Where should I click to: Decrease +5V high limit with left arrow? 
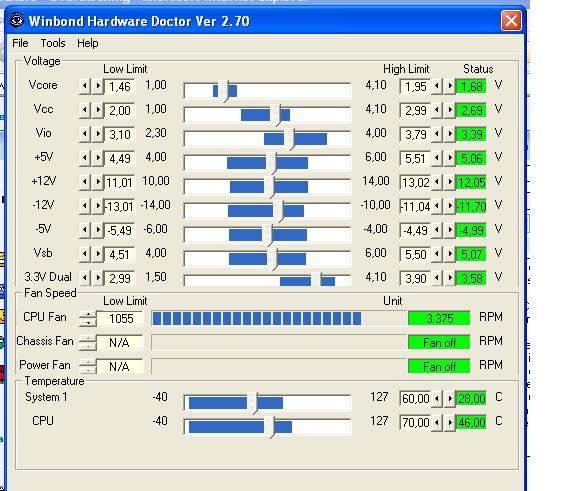437,158
